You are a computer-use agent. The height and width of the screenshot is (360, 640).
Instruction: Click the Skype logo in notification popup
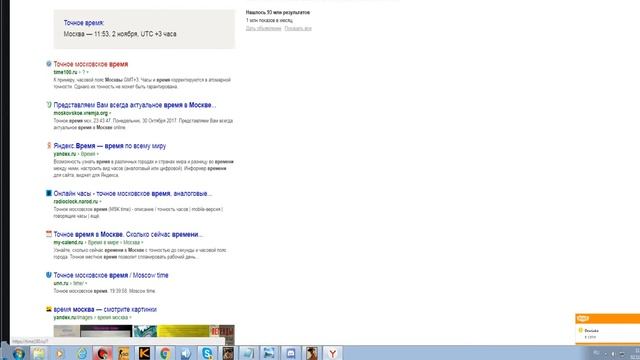click(583, 319)
